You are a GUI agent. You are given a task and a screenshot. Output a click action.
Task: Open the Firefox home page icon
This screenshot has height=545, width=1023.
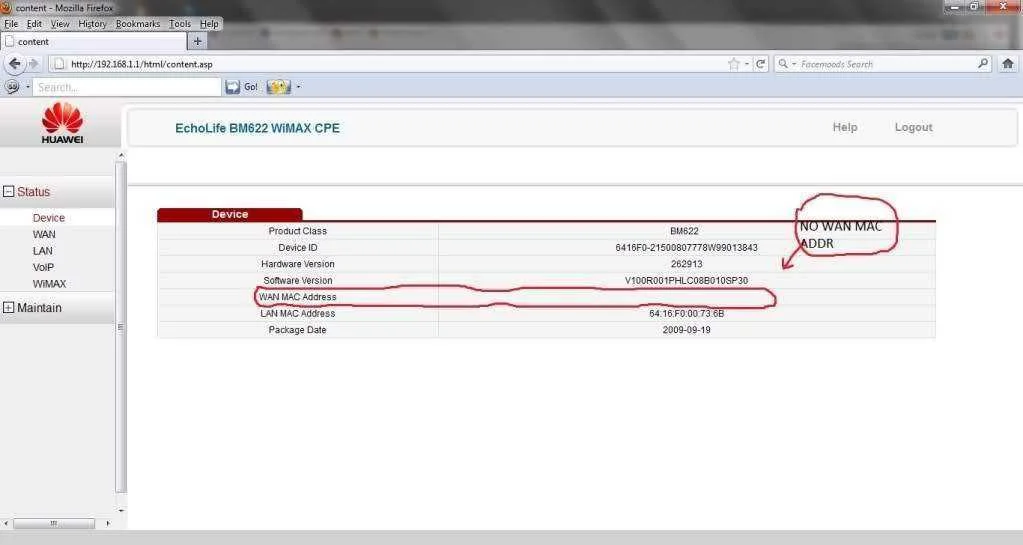1007,63
